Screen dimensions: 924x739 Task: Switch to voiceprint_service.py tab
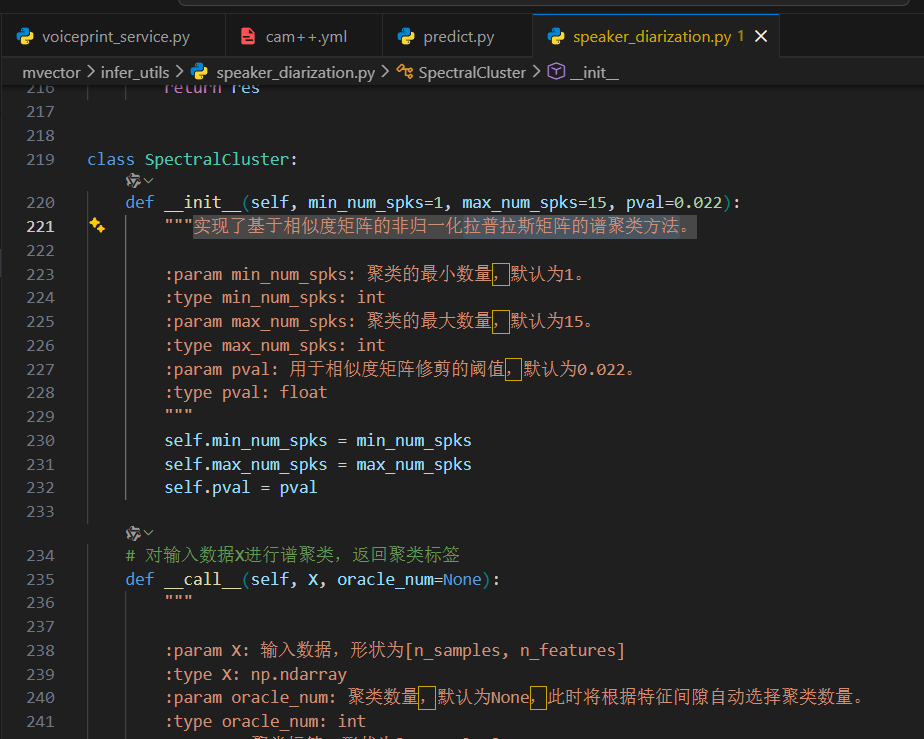coord(113,37)
